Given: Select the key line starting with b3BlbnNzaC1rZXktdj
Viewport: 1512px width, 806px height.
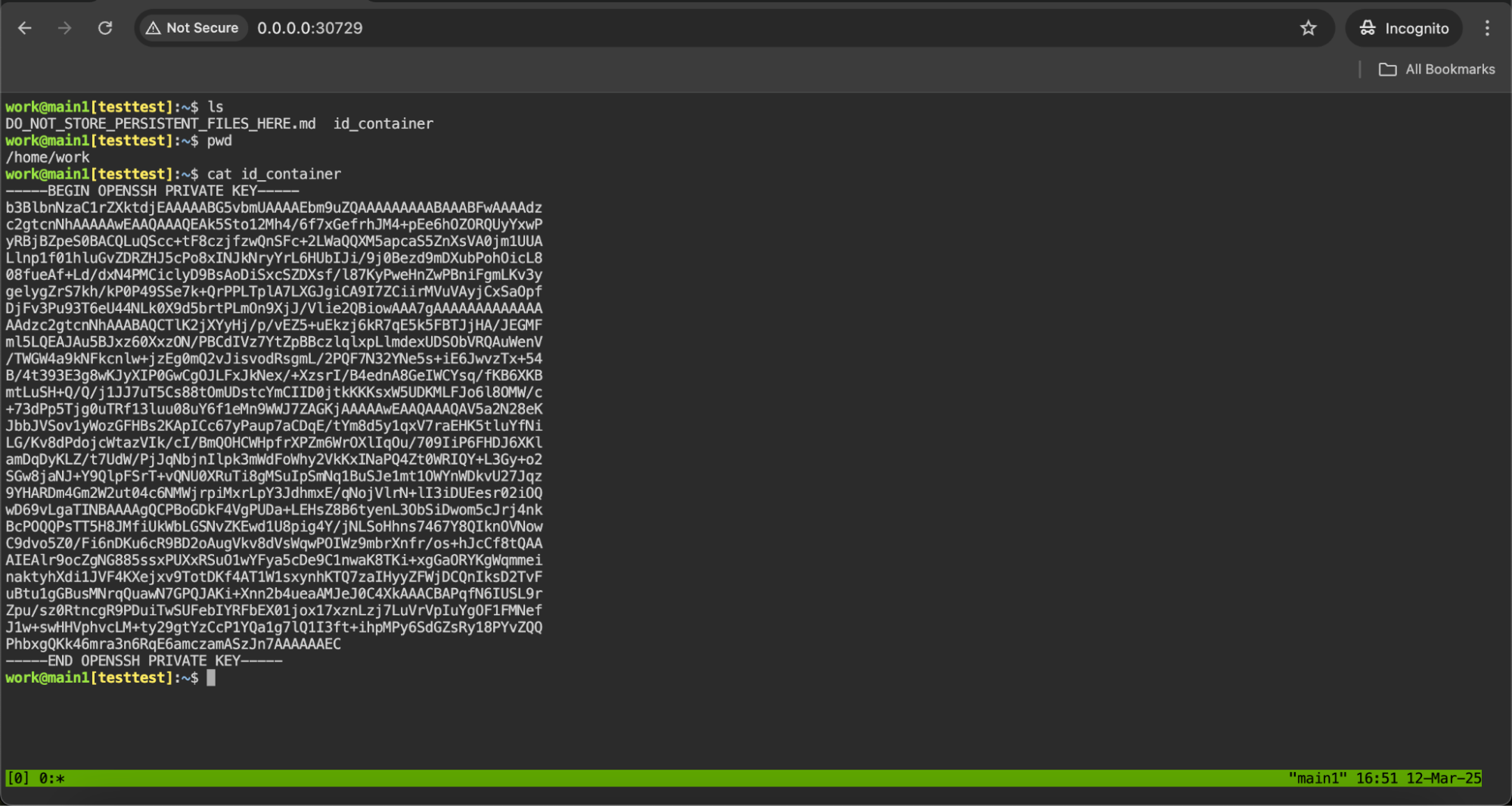Looking at the screenshot, I should click(x=274, y=207).
